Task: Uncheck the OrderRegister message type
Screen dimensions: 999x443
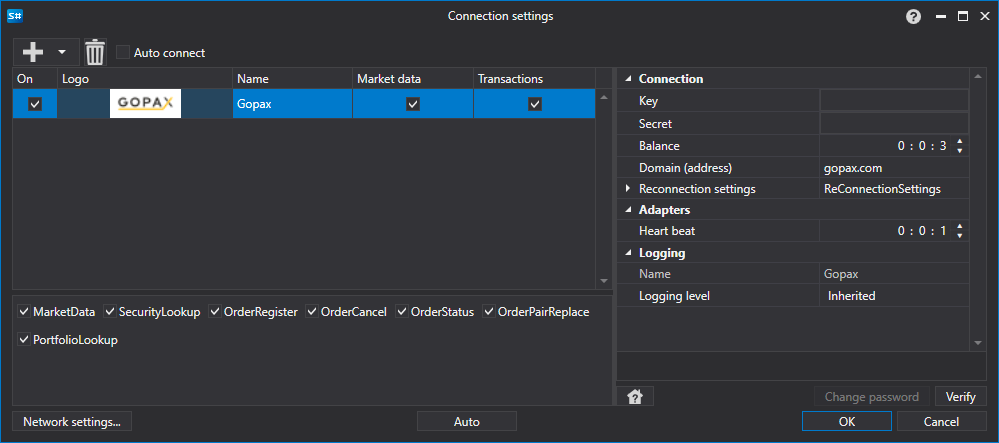Action: pos(215,312)
